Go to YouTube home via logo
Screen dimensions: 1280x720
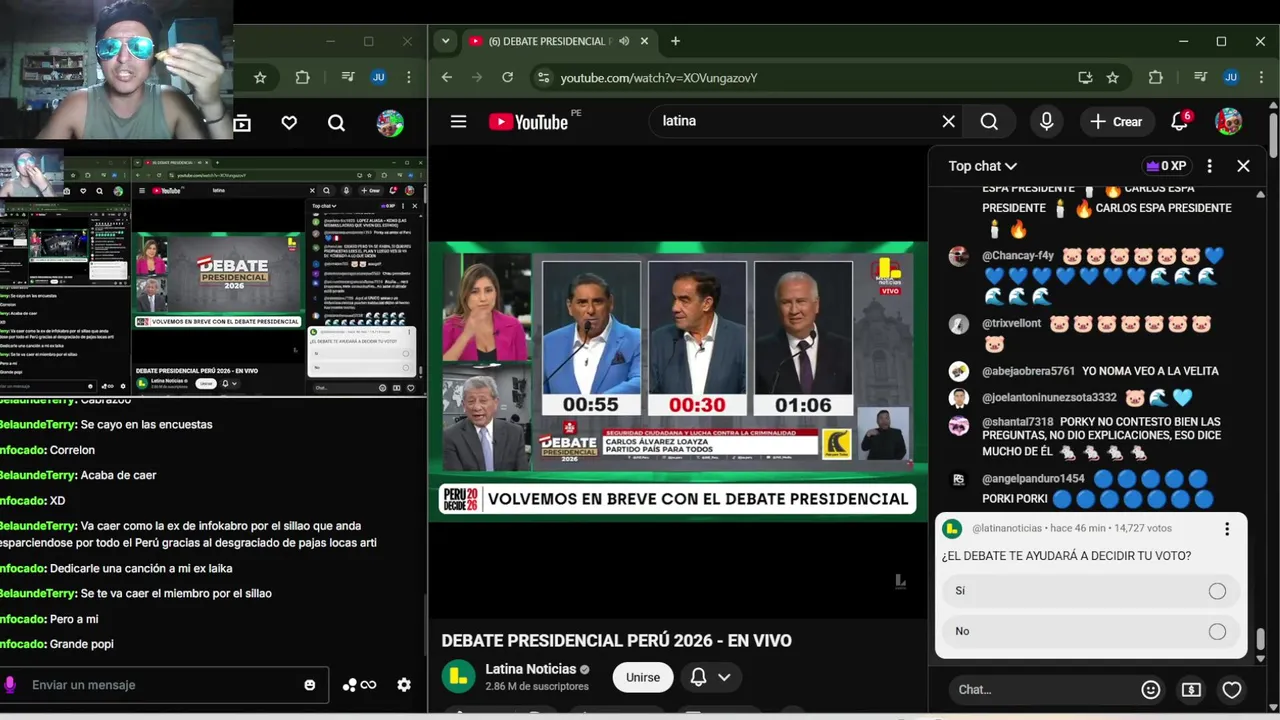tap(529, 122)
